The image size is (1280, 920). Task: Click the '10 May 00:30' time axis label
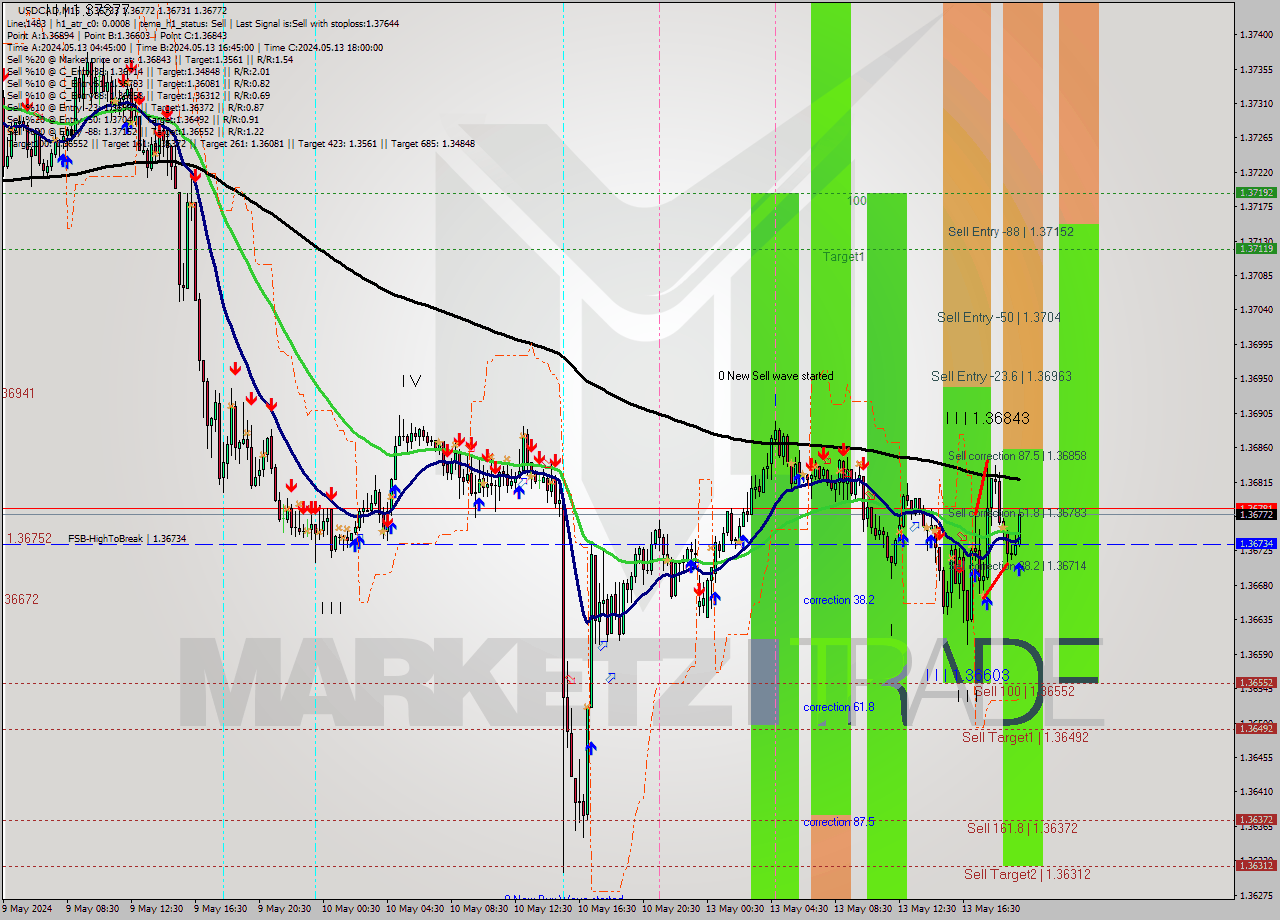coord(351,909)
